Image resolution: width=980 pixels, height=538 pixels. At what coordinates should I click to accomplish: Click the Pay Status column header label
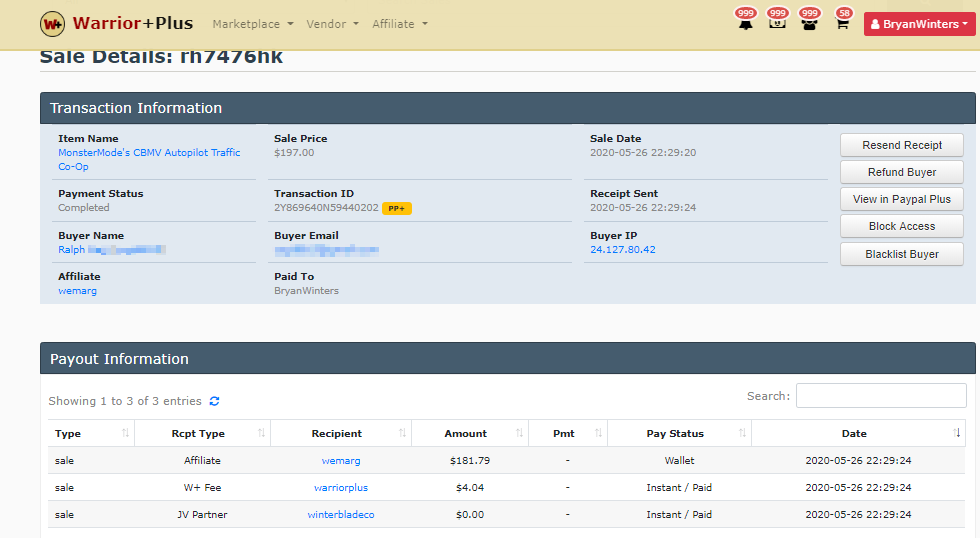point(675,433)
